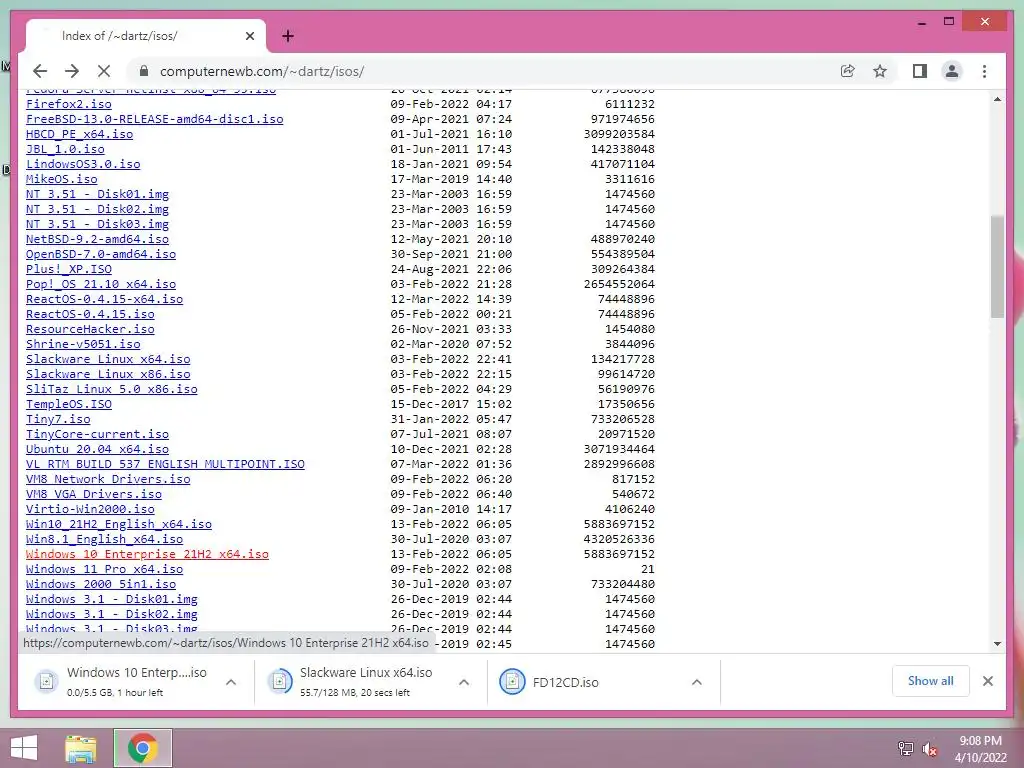Download LindowsOS3.0.iso

pos(83,164)
